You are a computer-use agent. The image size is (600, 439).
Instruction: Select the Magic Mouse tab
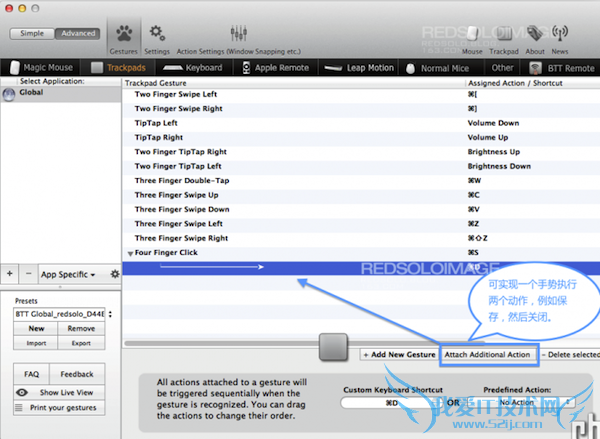click(x=41, y=68)
